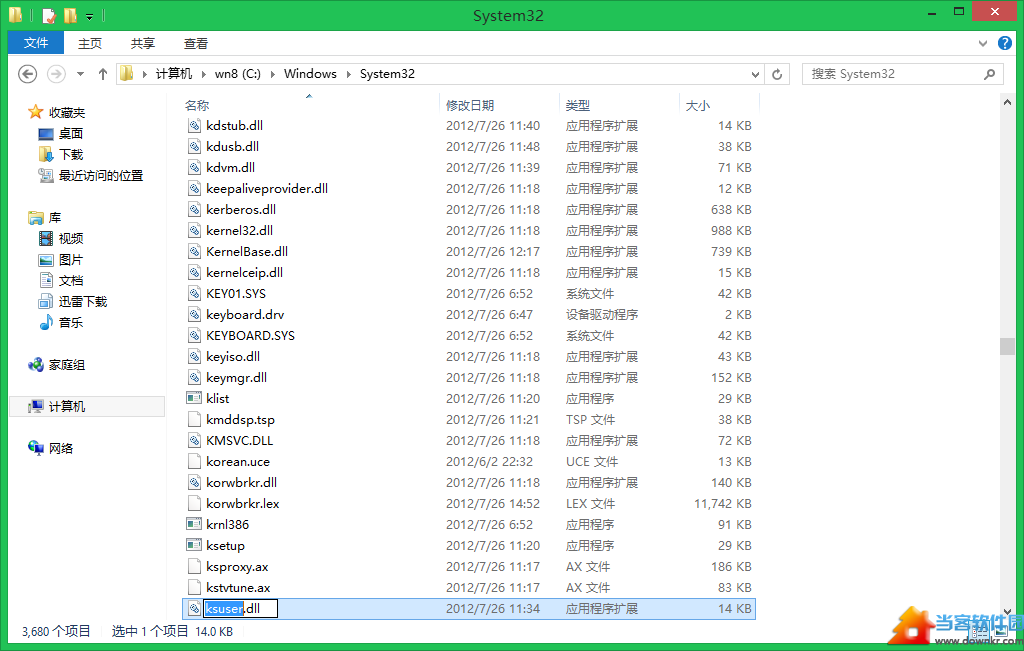Focus the Search System32 box

click(x=902, y=74)
